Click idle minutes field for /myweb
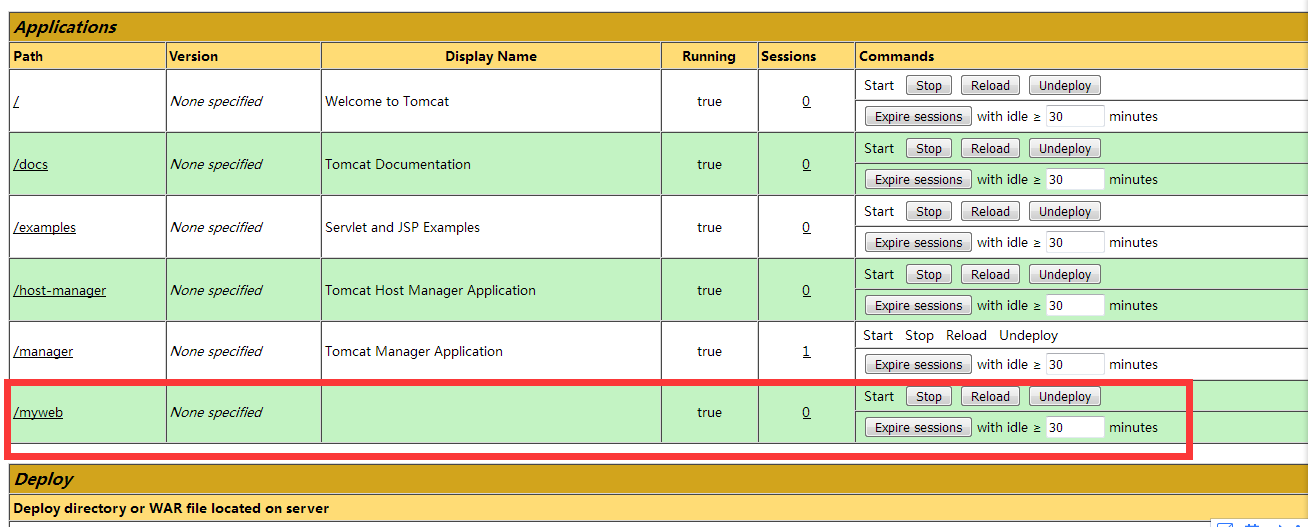 (1075, 427)
